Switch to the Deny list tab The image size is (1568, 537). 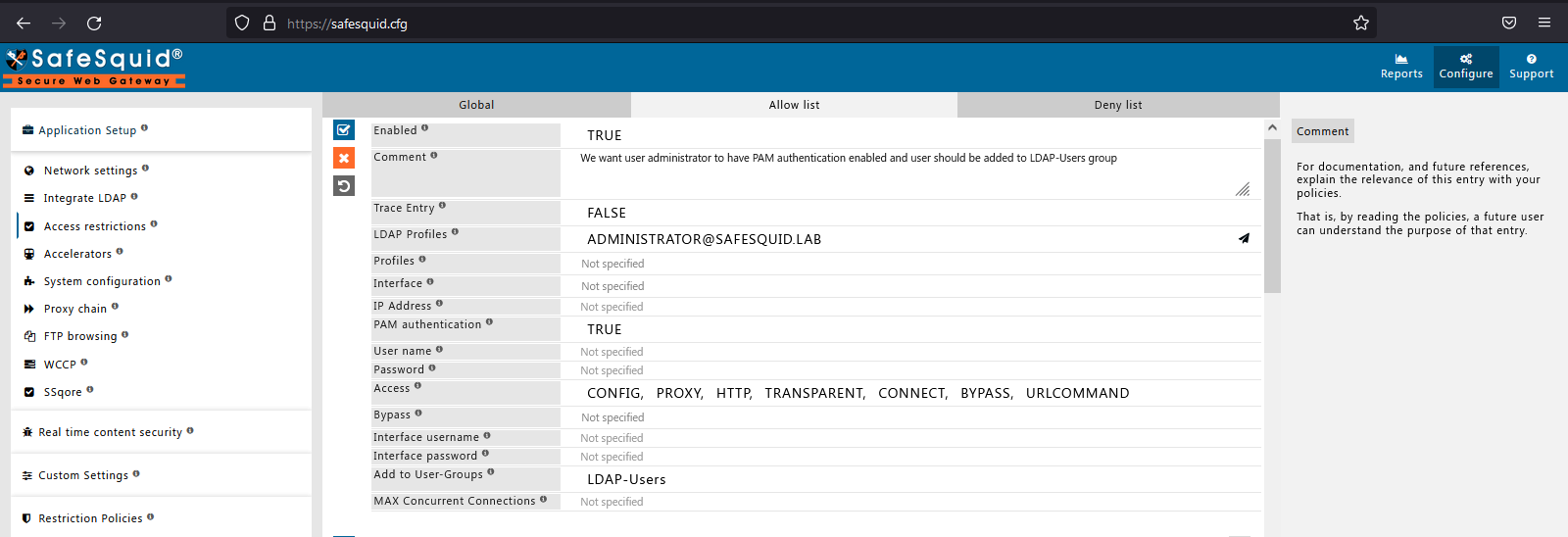click(1118, 105)
